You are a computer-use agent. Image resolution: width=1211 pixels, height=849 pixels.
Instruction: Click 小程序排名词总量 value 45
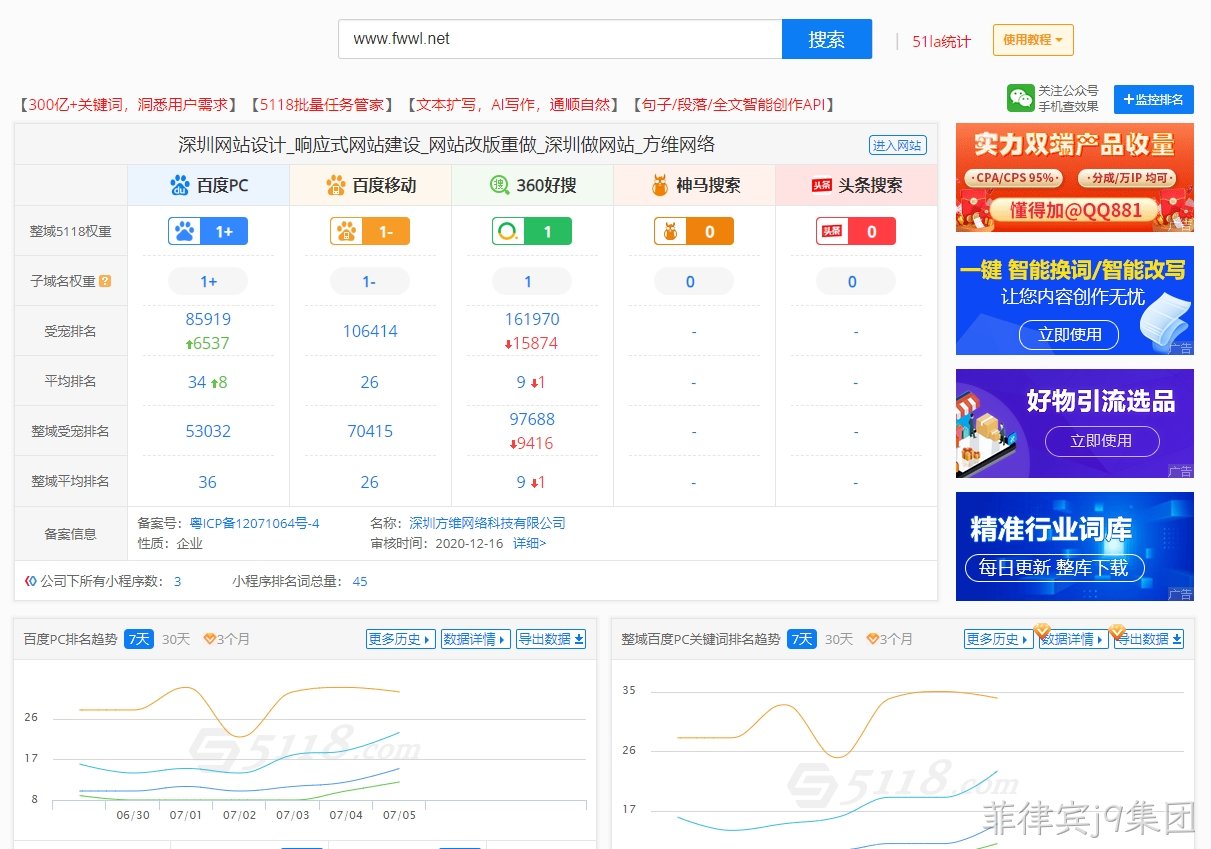[x=360, y=581]
